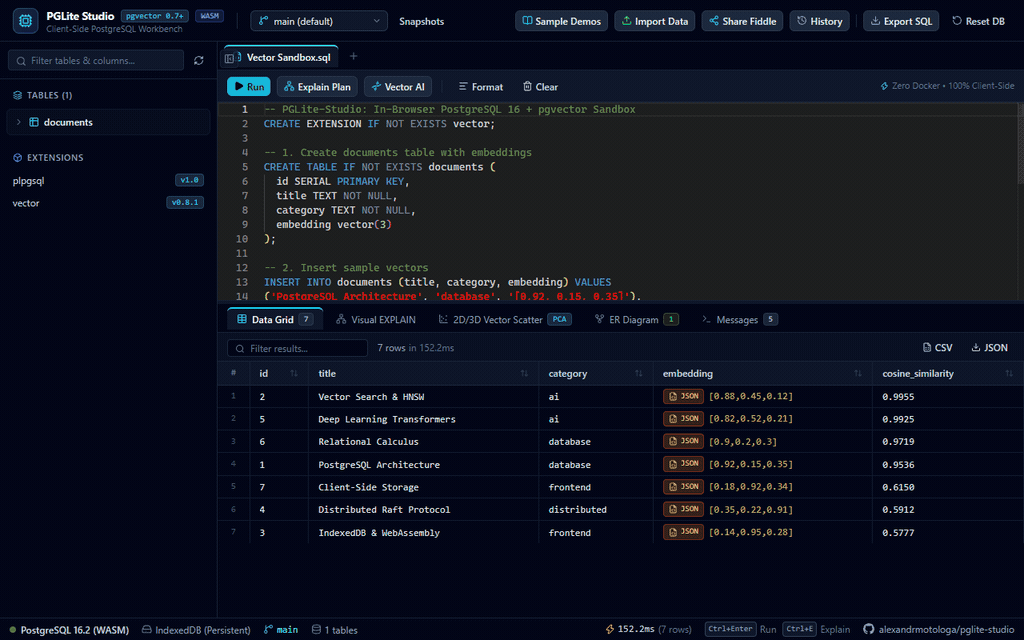
Task: Open JSON badge for [0.35,0.22,0.91] embedding
Action: 683,509
